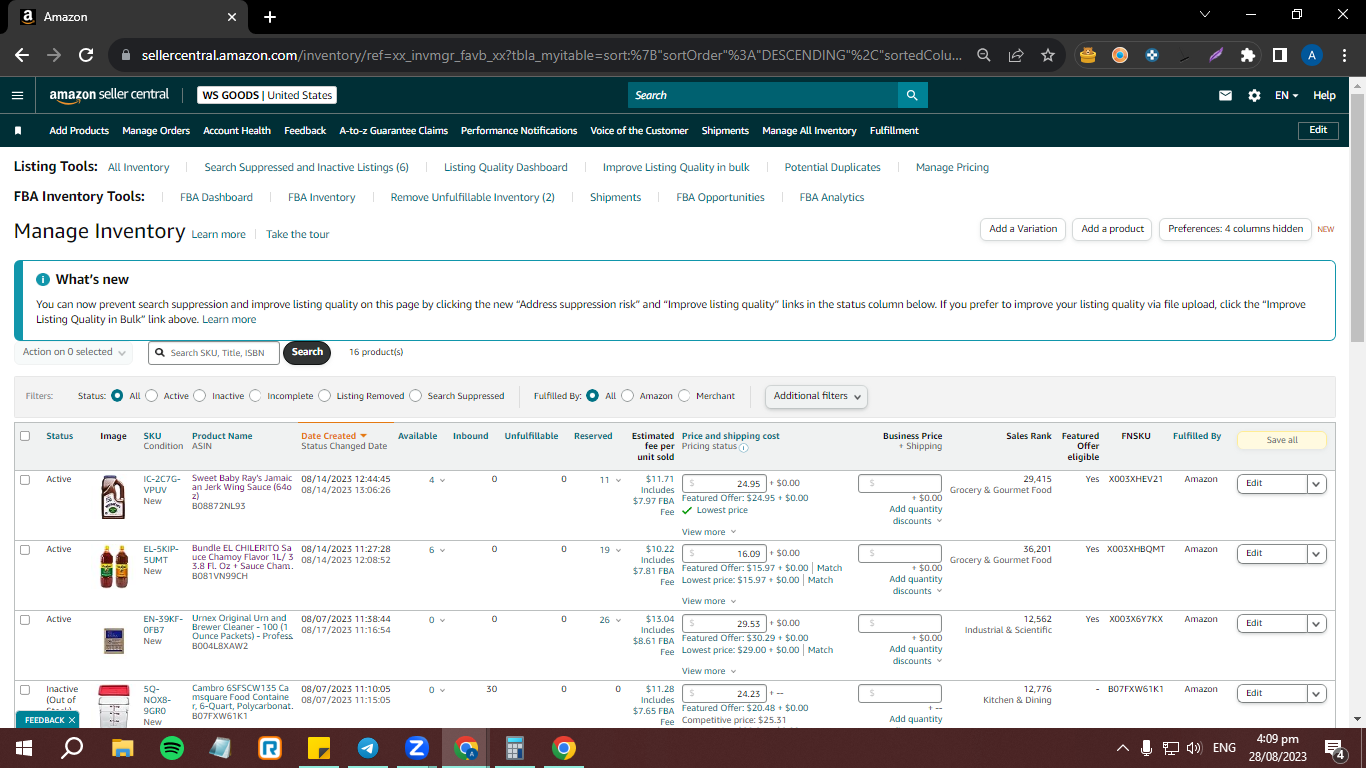Select the checkbox for SKU IC-2C7G-VPUV row
Screen dimensions: 1366x768
25,480
